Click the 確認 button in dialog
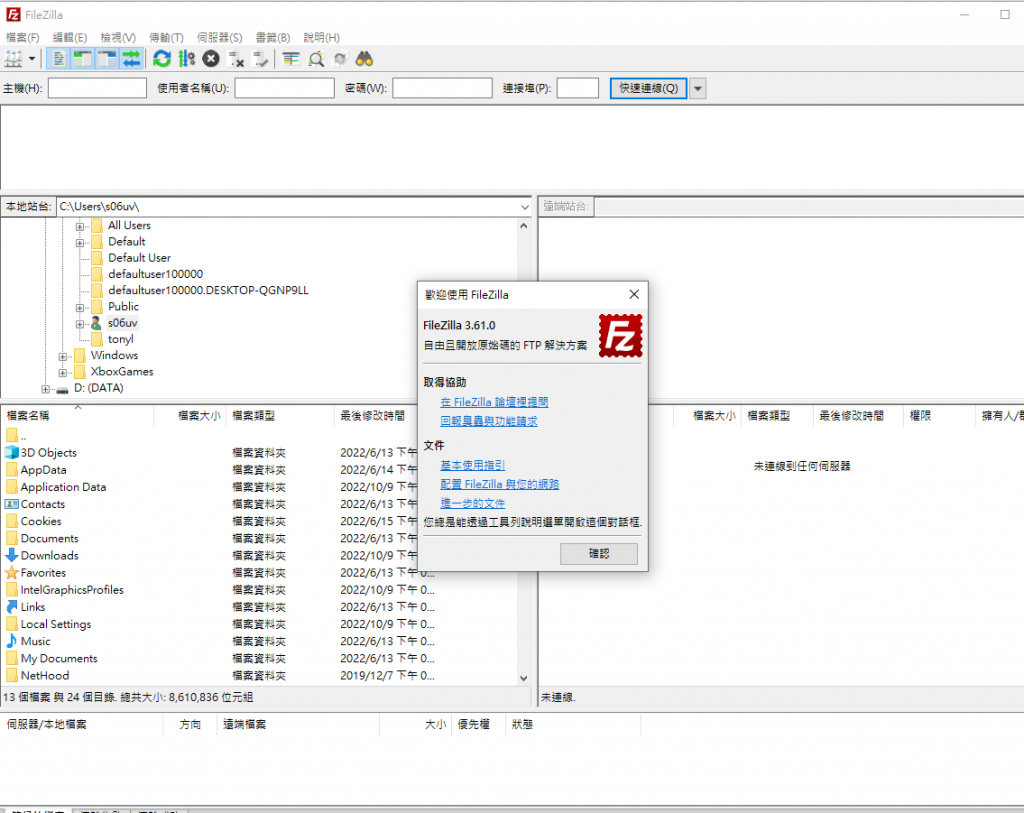 point(599,554)
